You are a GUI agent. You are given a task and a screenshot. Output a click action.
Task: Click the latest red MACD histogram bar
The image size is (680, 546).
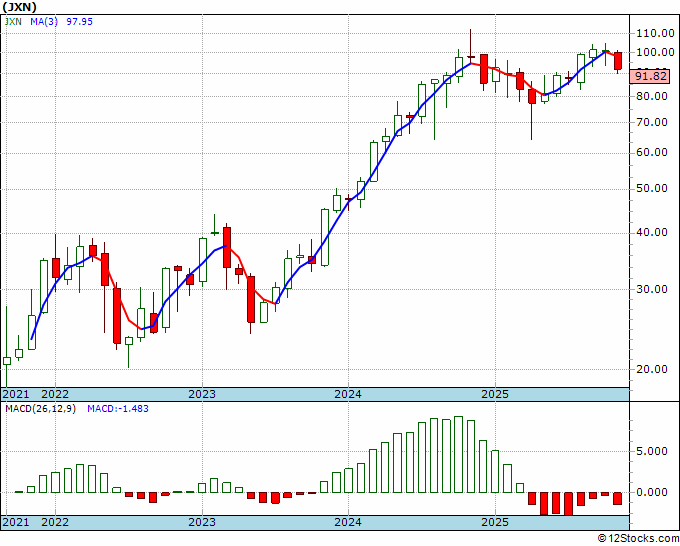(618, 498)
